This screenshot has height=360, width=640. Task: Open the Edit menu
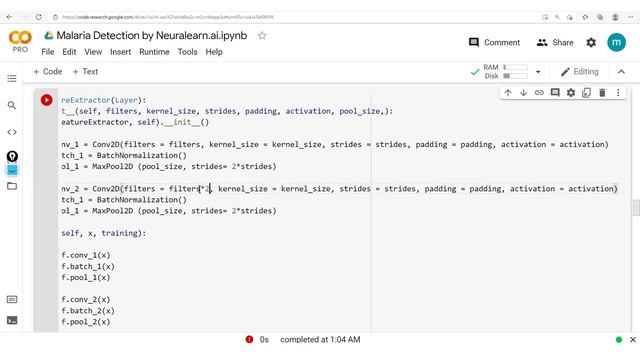(x=69, y=52)
